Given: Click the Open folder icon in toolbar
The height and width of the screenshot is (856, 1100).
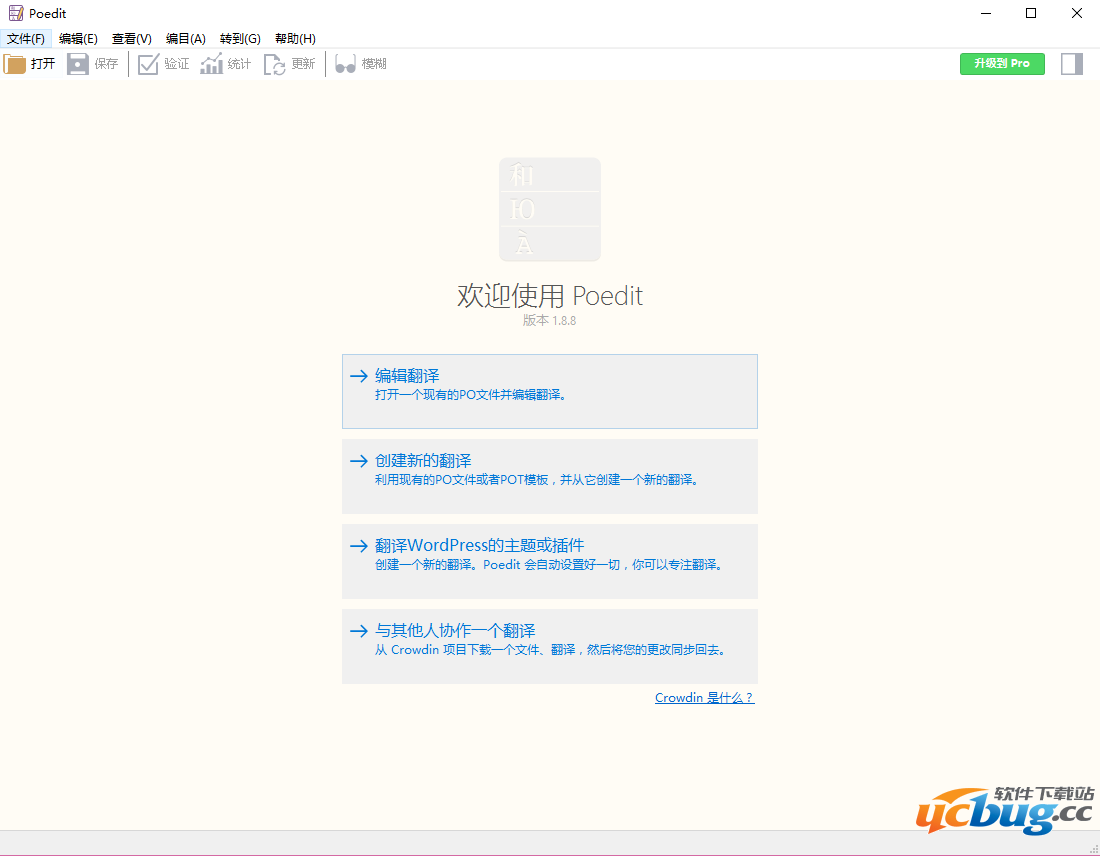Looking at the screenshot, I should pos(15,64).
